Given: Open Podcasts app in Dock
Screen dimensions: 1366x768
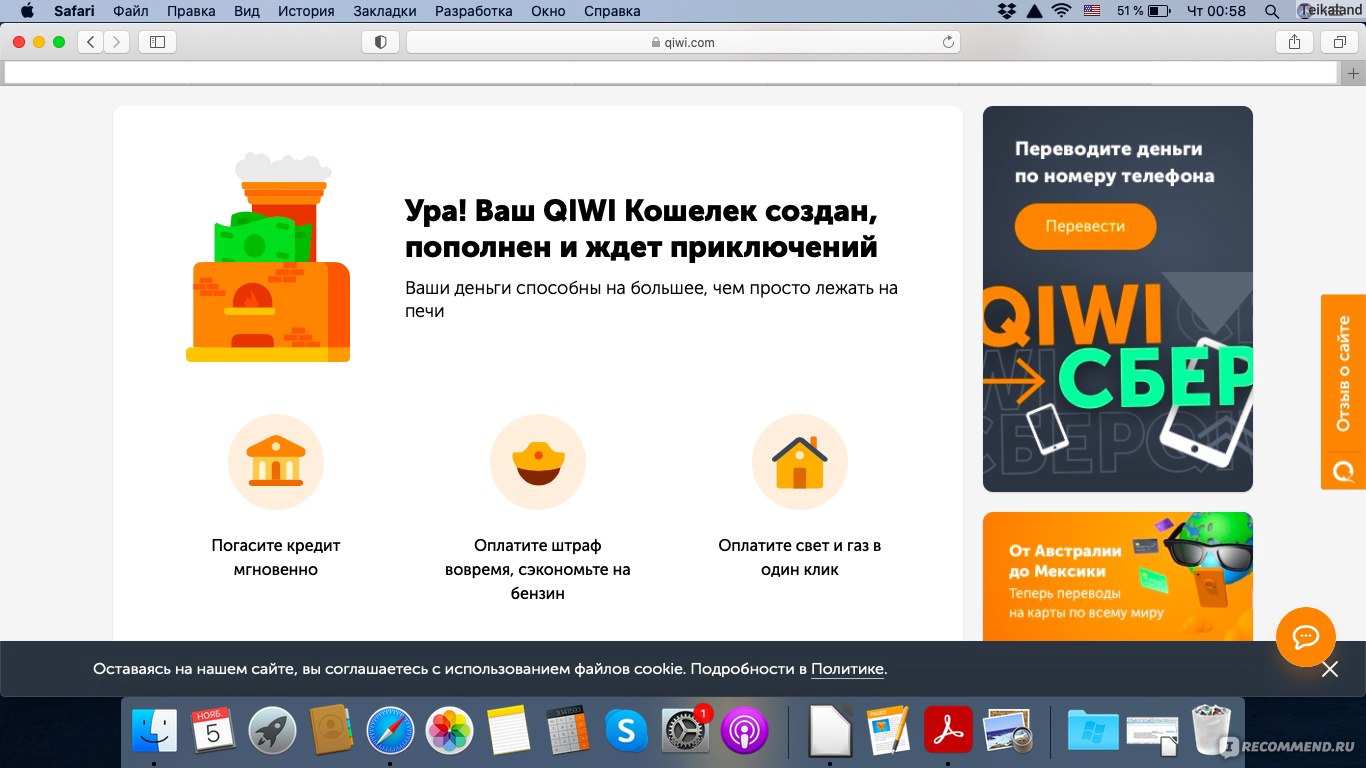Looking at the screenshot, I should point(744,731).
